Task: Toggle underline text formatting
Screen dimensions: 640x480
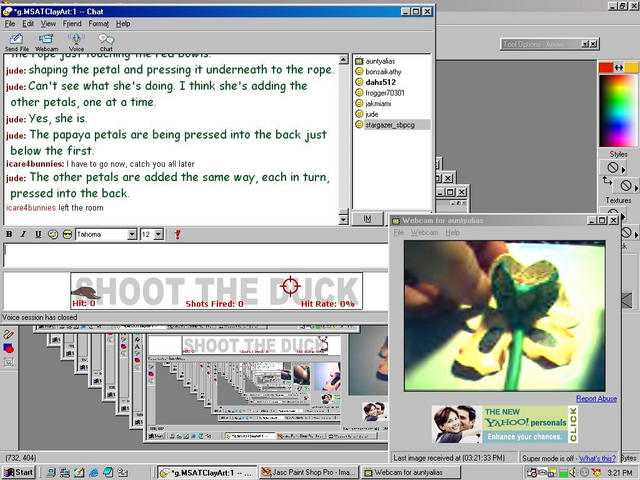Action: coord(38,234)
